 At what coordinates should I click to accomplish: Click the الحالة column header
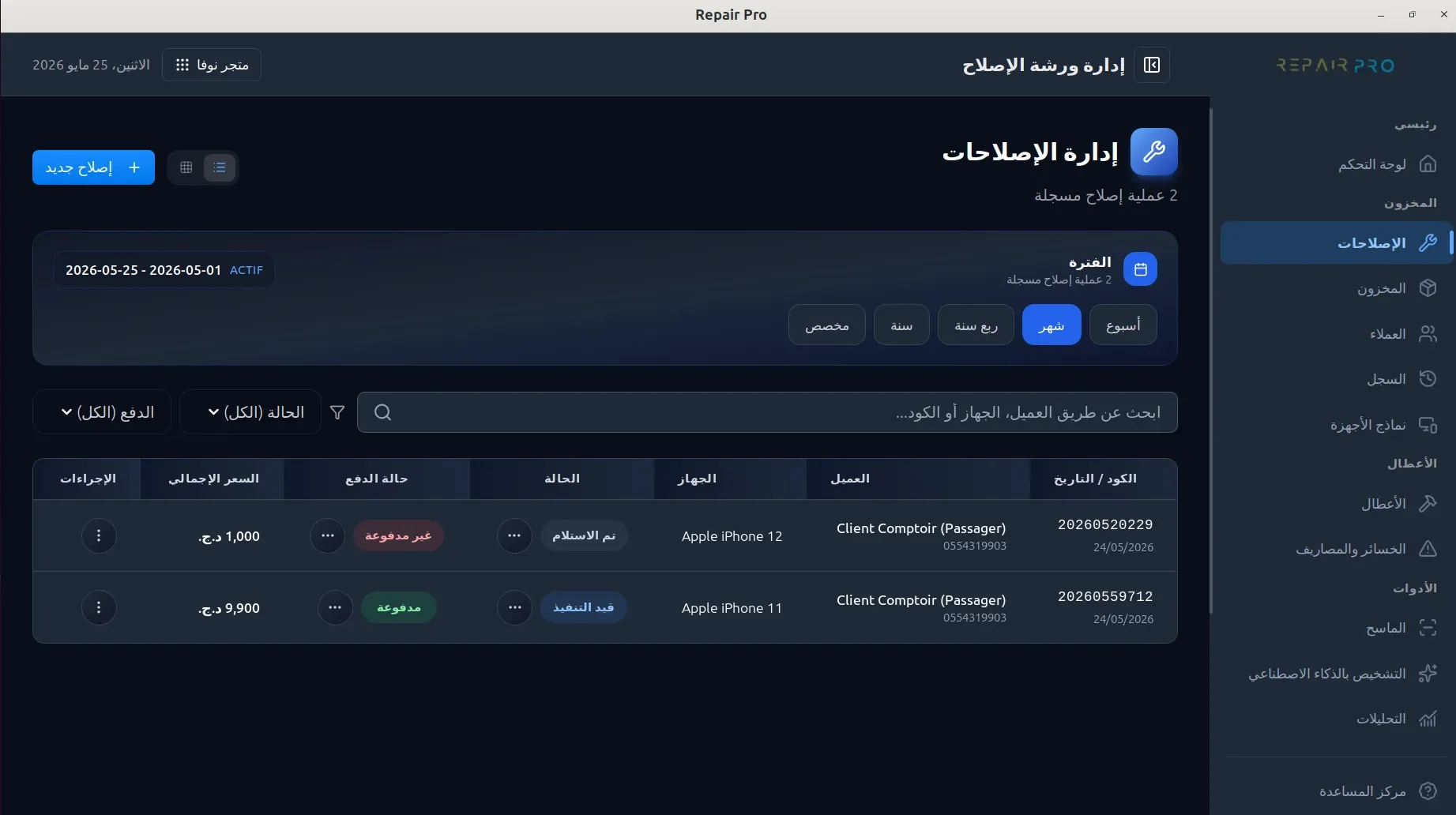pyautogui.click(x=562, y=479)
